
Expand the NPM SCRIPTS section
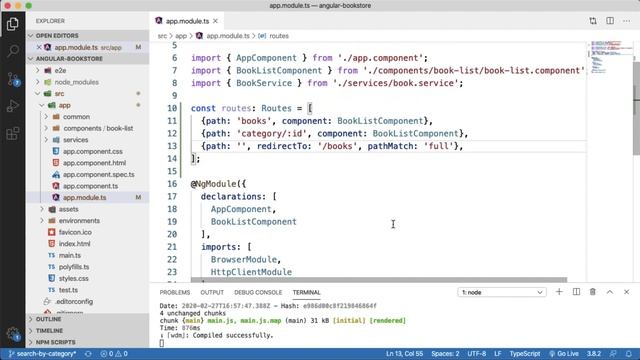(x=87, y=342)
